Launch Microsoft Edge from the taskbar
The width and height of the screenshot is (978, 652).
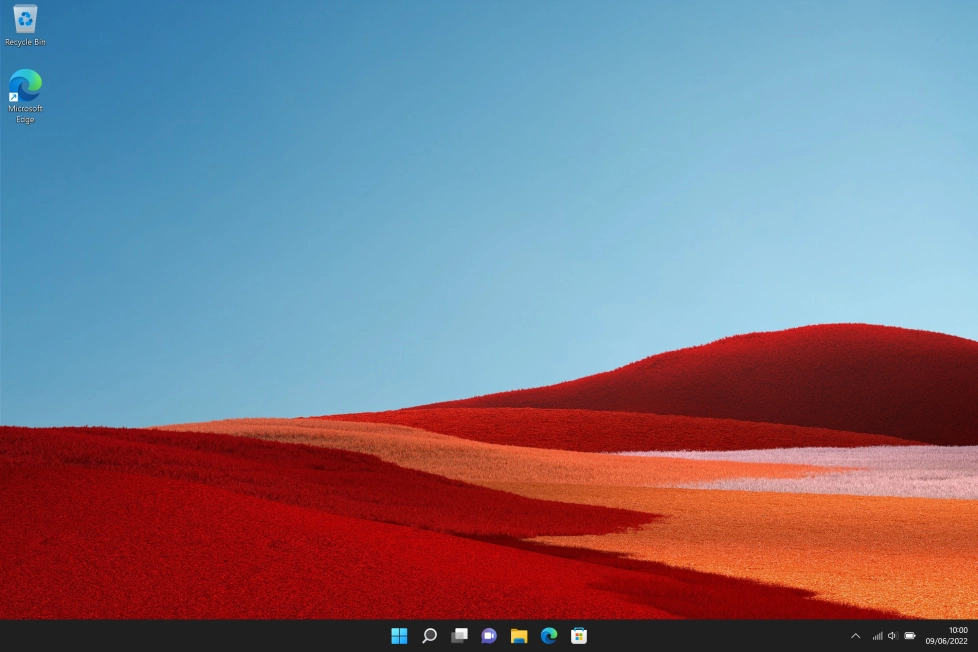coord(548,635)
